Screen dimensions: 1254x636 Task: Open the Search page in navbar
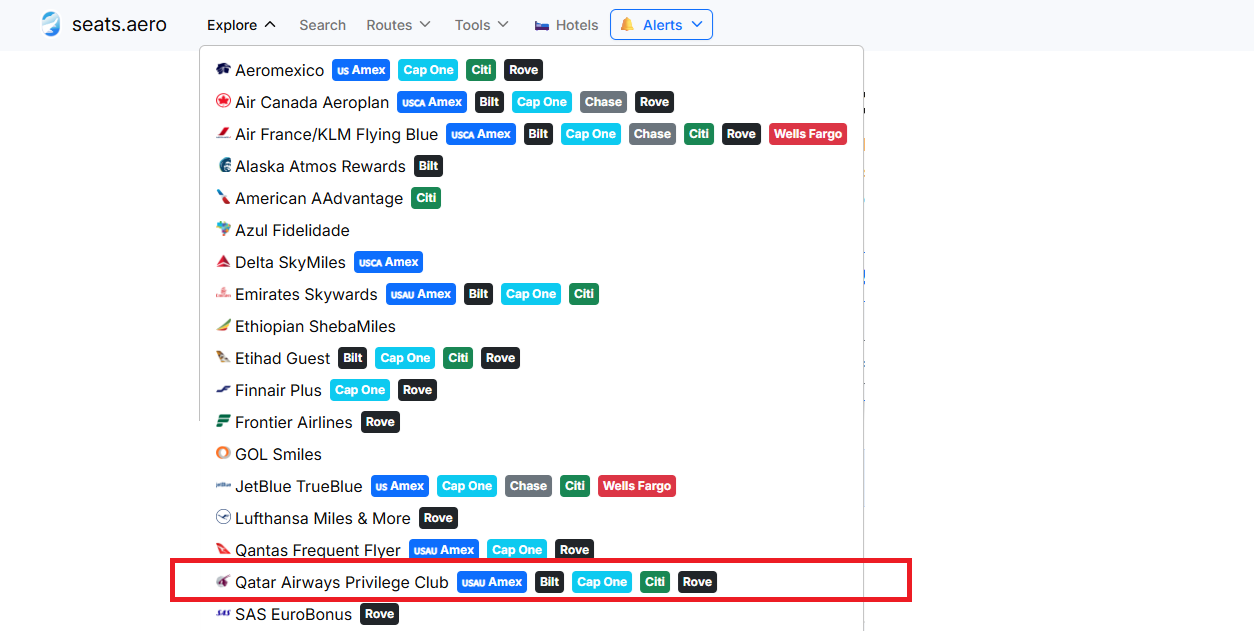click(322, 25)
